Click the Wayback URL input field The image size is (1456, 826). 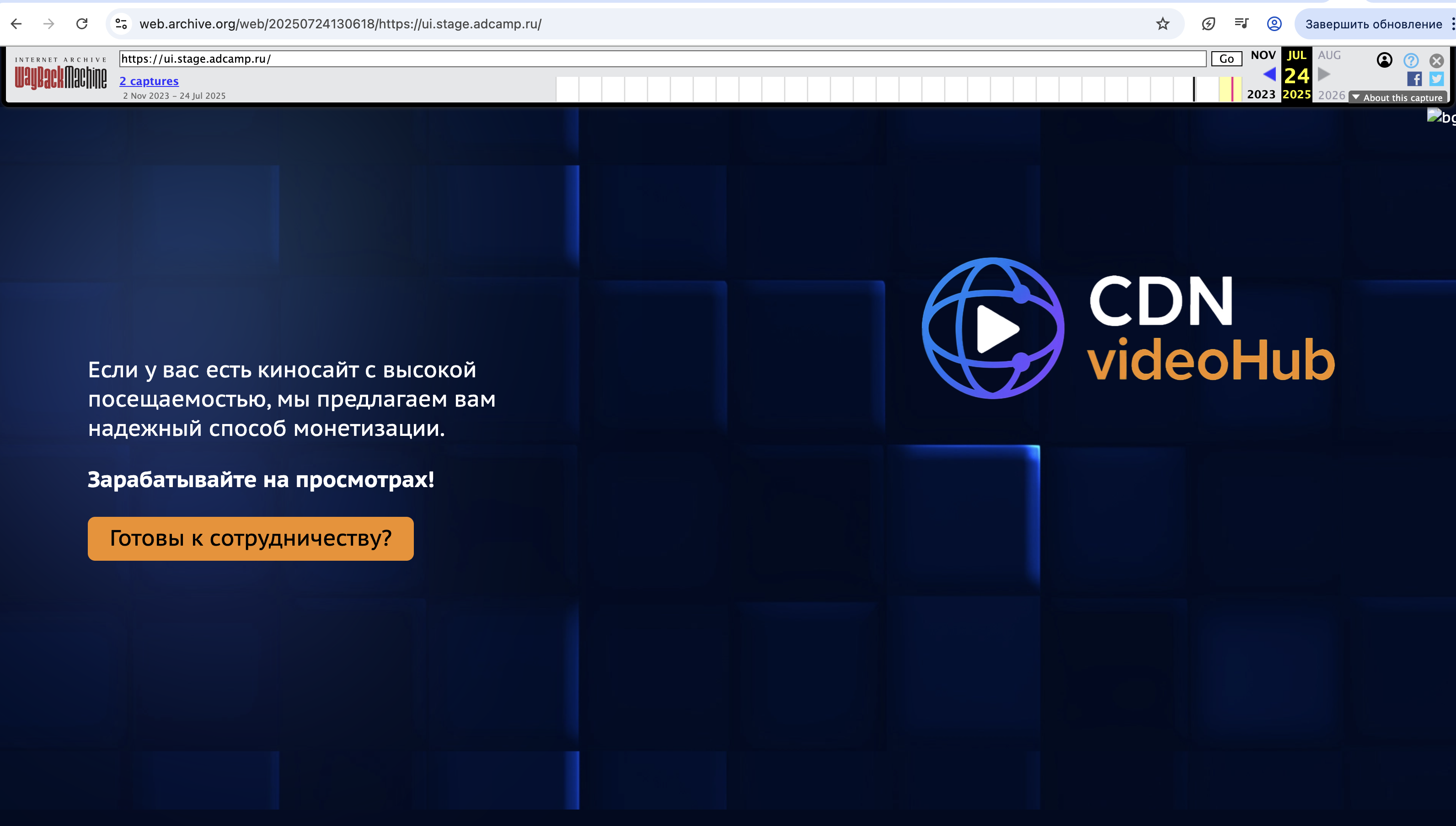point(663,59)
